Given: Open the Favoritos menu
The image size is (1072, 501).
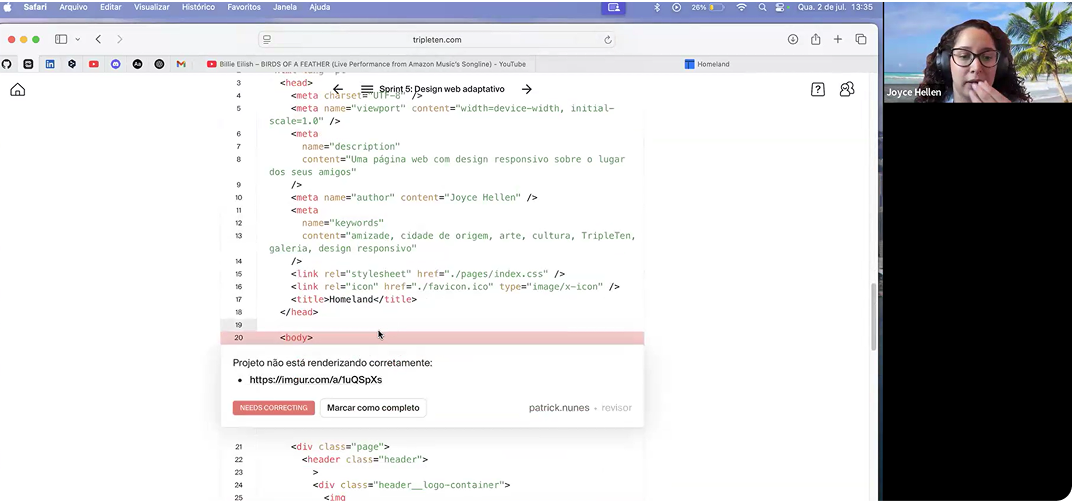Looking at the screenshot, I should pyautogui.click(x=244, y=7).
